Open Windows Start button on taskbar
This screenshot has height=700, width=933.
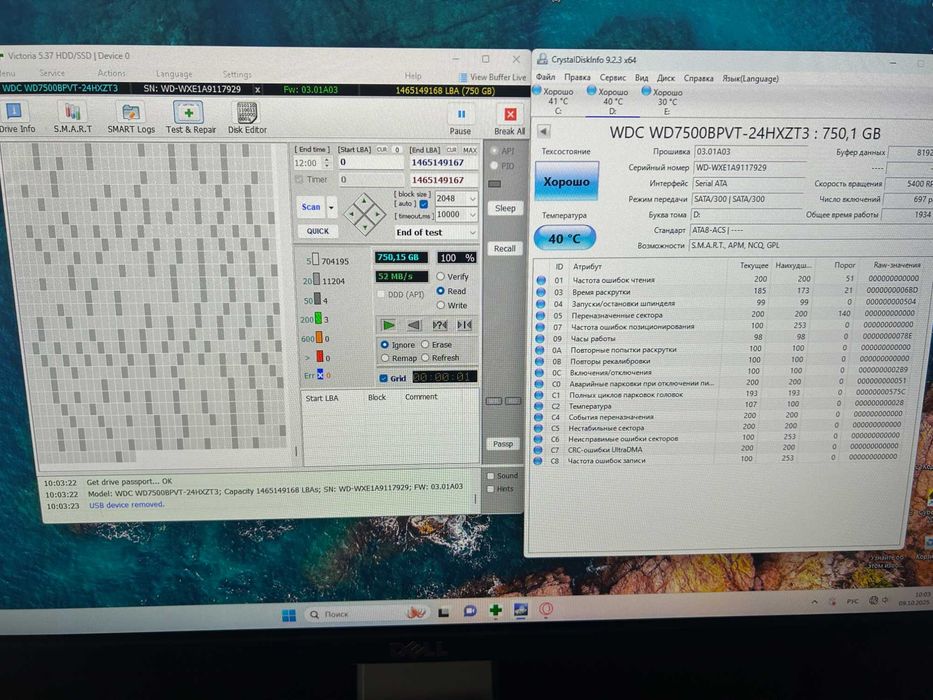[x=289, y=615]
